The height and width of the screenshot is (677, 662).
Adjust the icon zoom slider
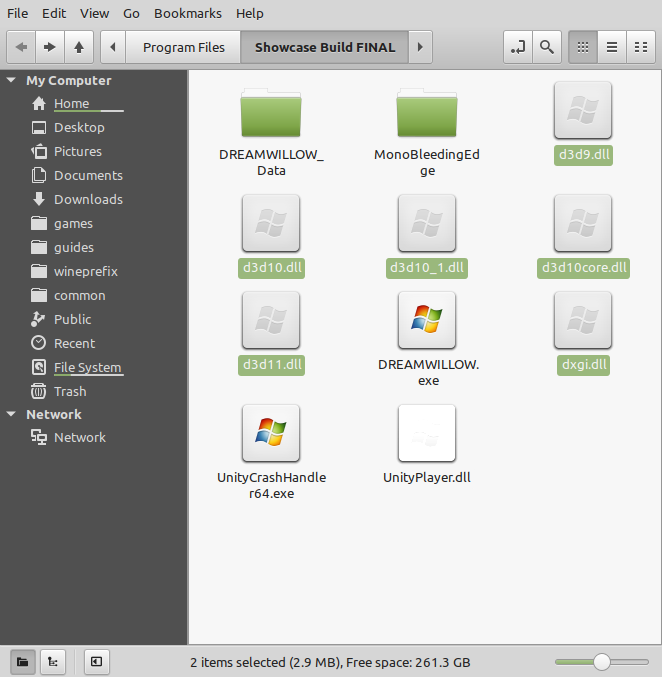pos(602,662)
